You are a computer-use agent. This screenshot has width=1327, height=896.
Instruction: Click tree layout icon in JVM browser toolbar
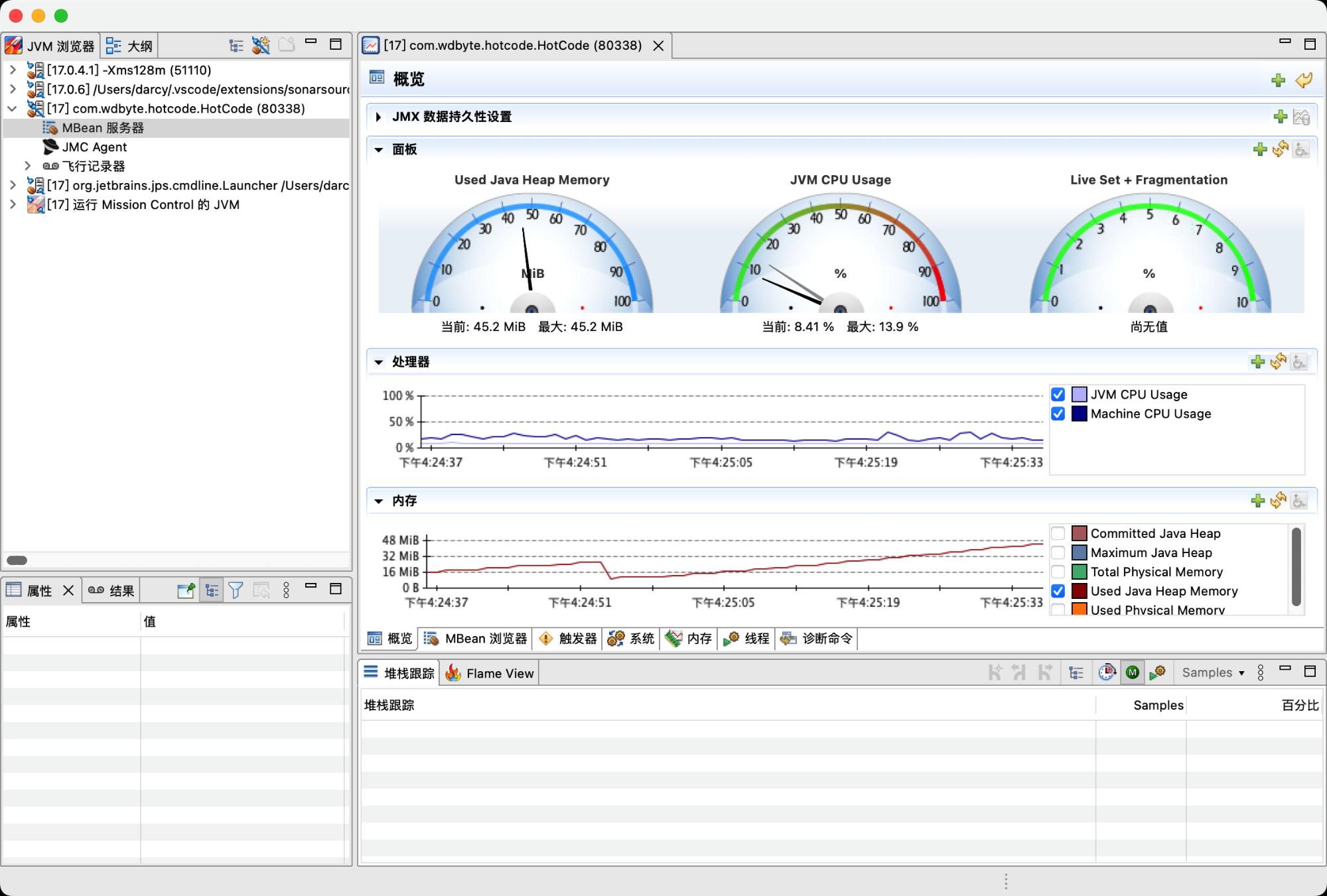(236, 45)
